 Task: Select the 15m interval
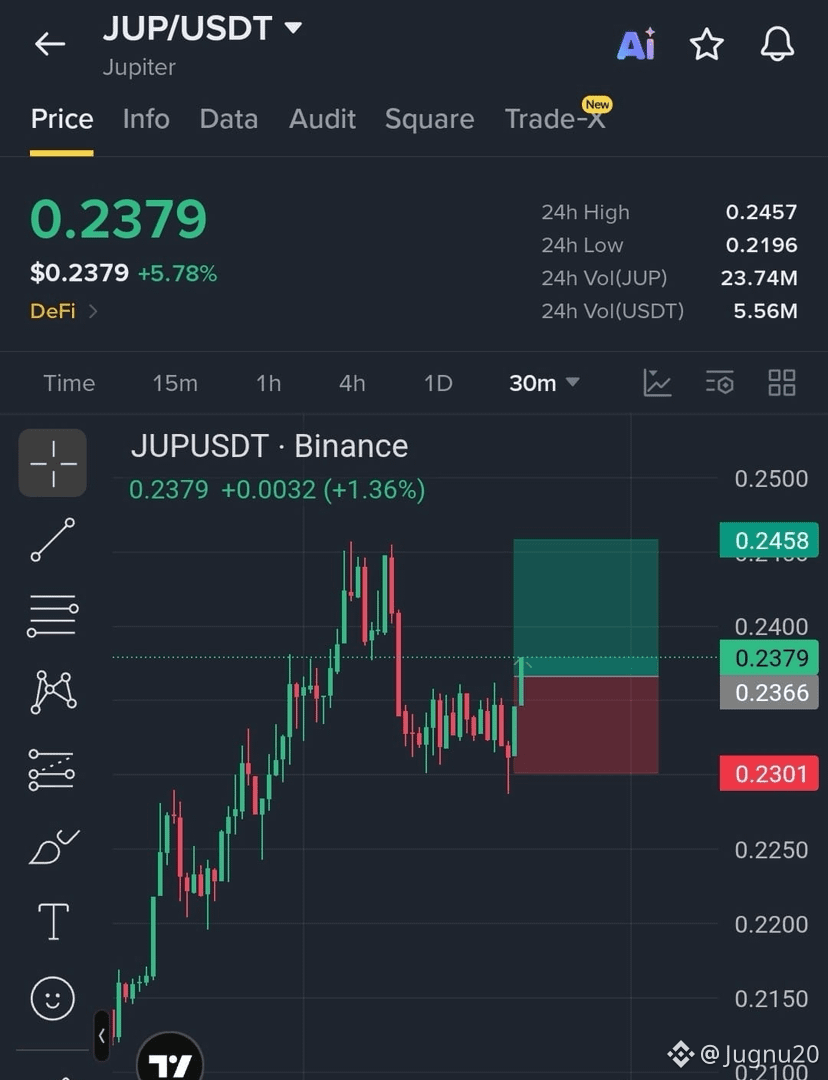point(175,383)
